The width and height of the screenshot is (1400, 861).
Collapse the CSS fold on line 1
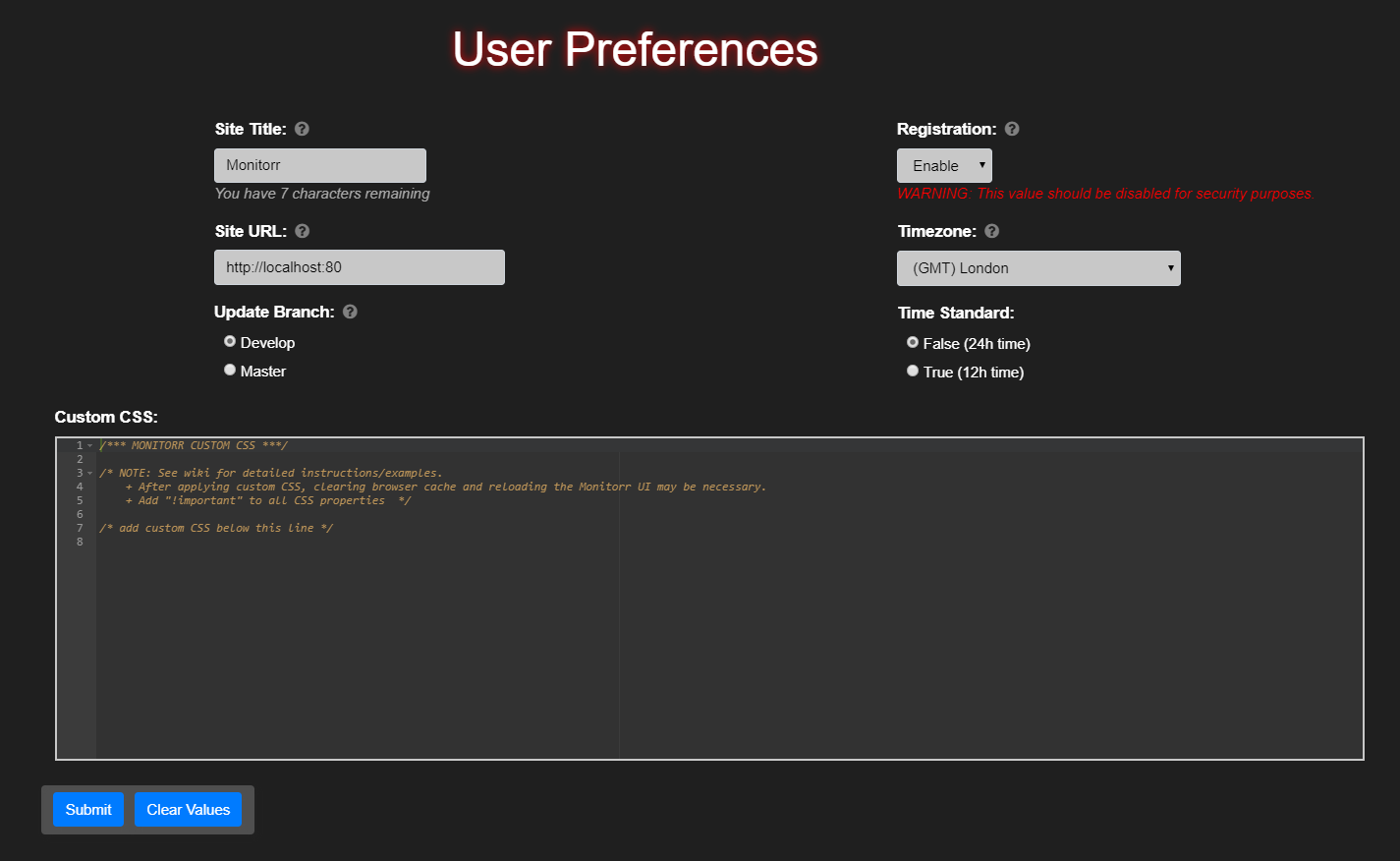tap(87, 444)
